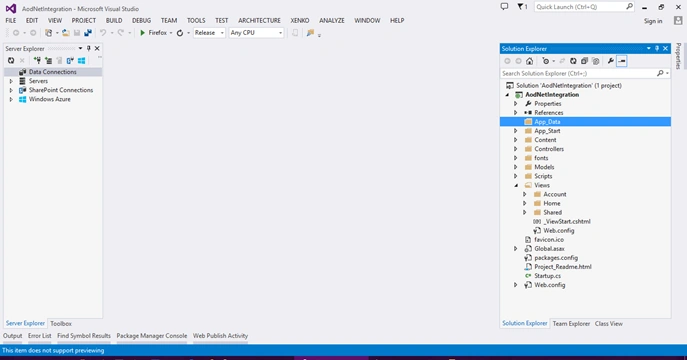Open the Web Publish Activity tab

[220, 336]
